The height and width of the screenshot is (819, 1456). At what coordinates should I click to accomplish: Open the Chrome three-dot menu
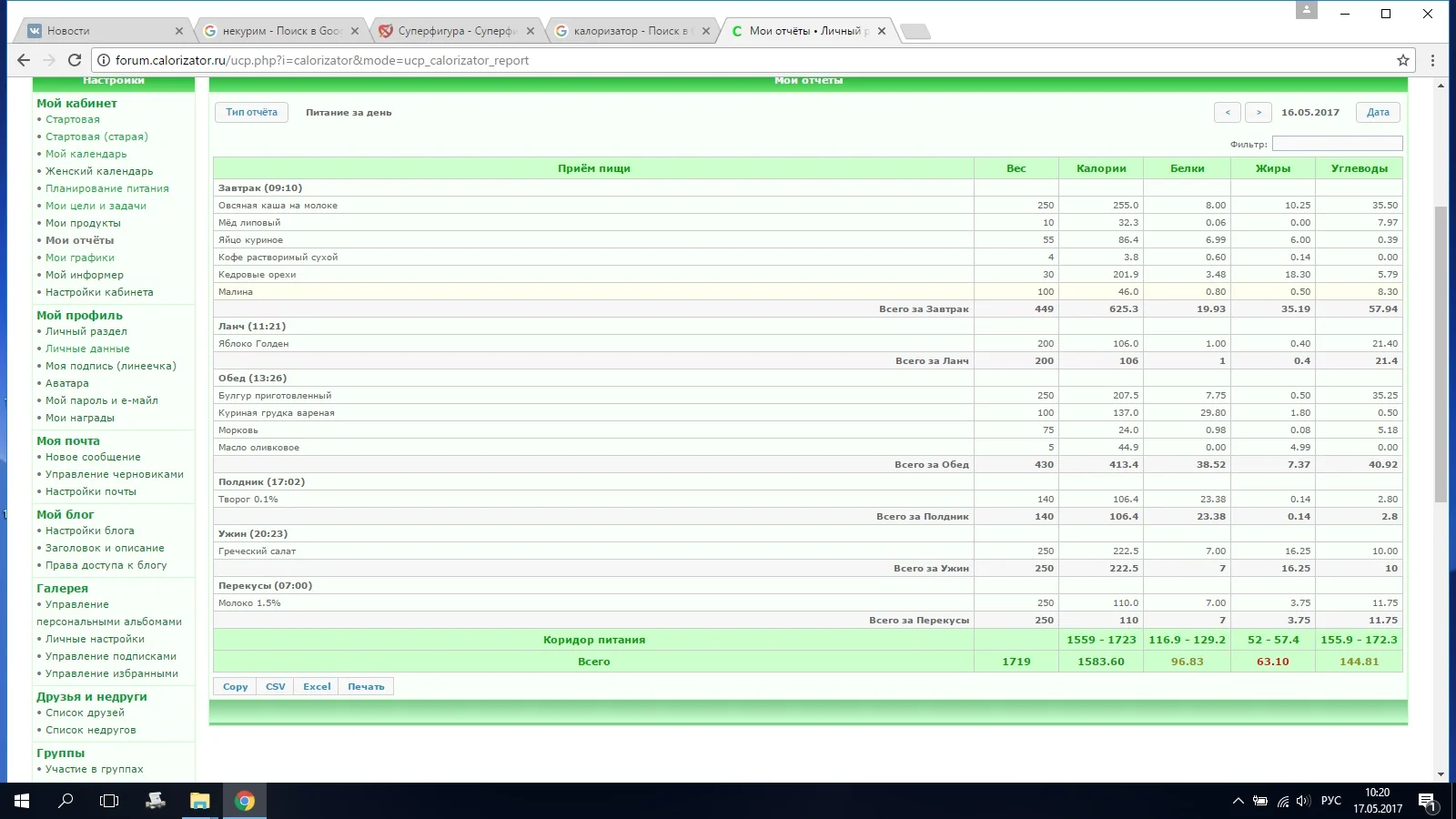point(1432,60)
